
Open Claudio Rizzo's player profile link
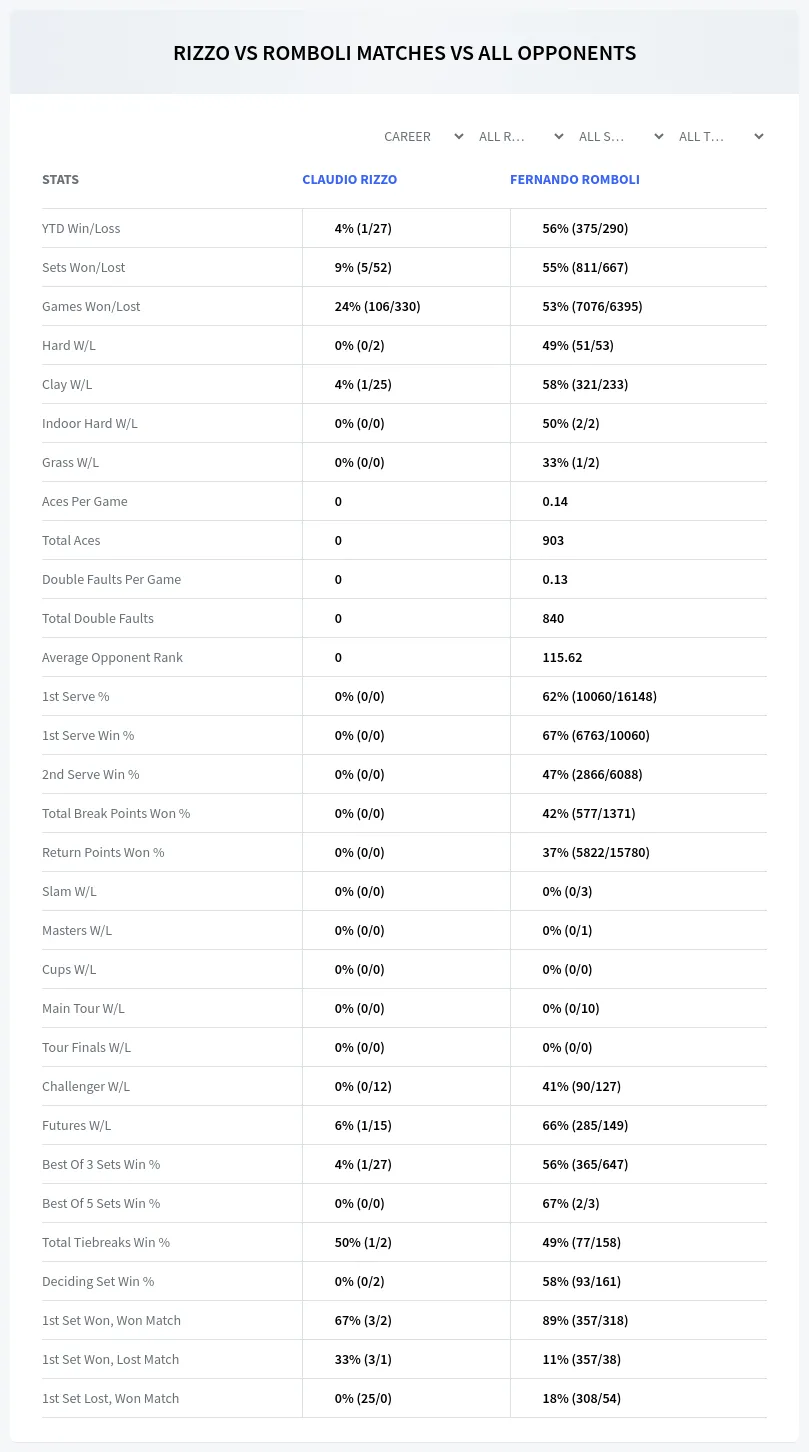tap(350, 180)
